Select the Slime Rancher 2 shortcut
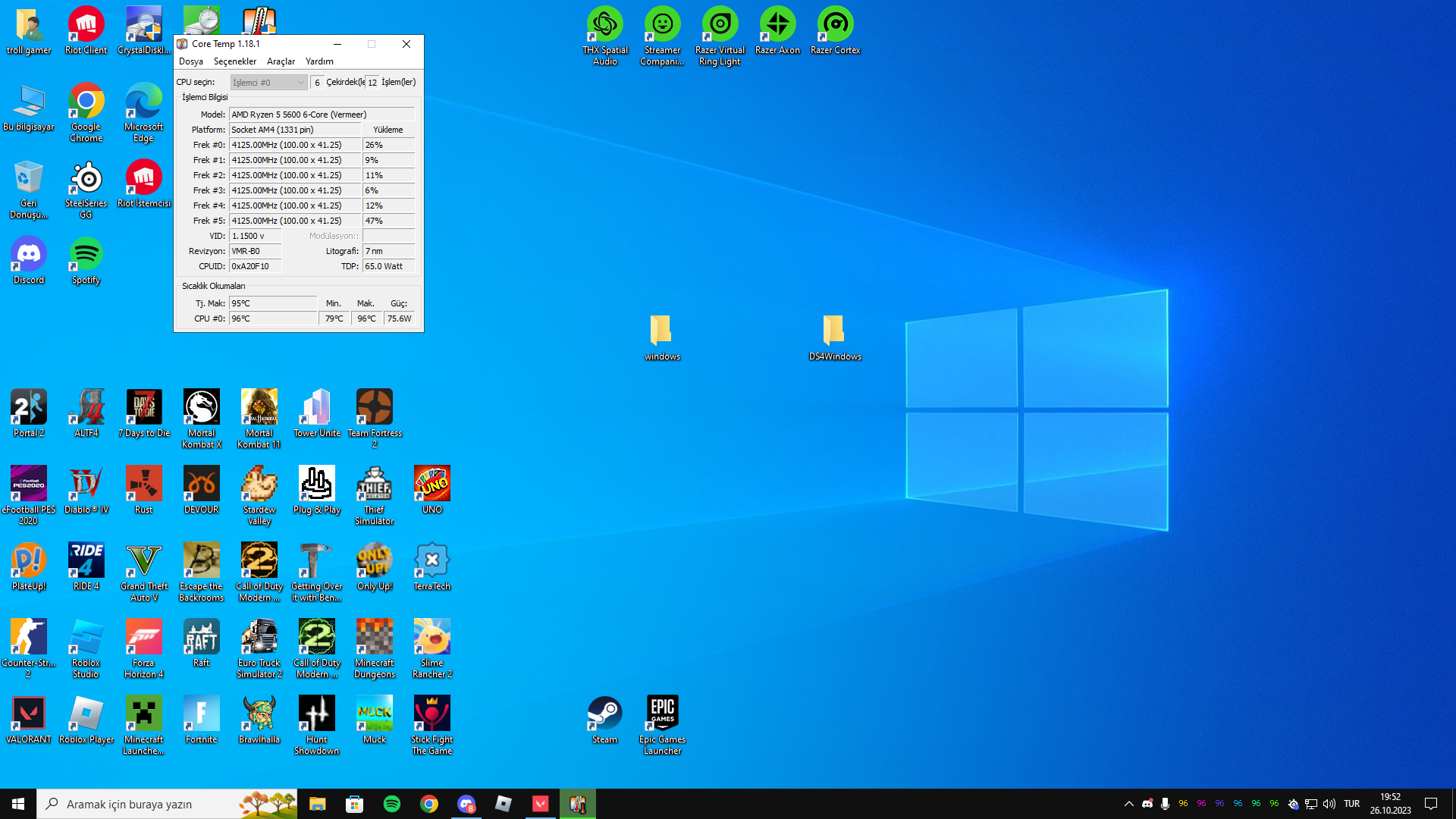The width and height of the screenshot is (1456, 819). 432,648
